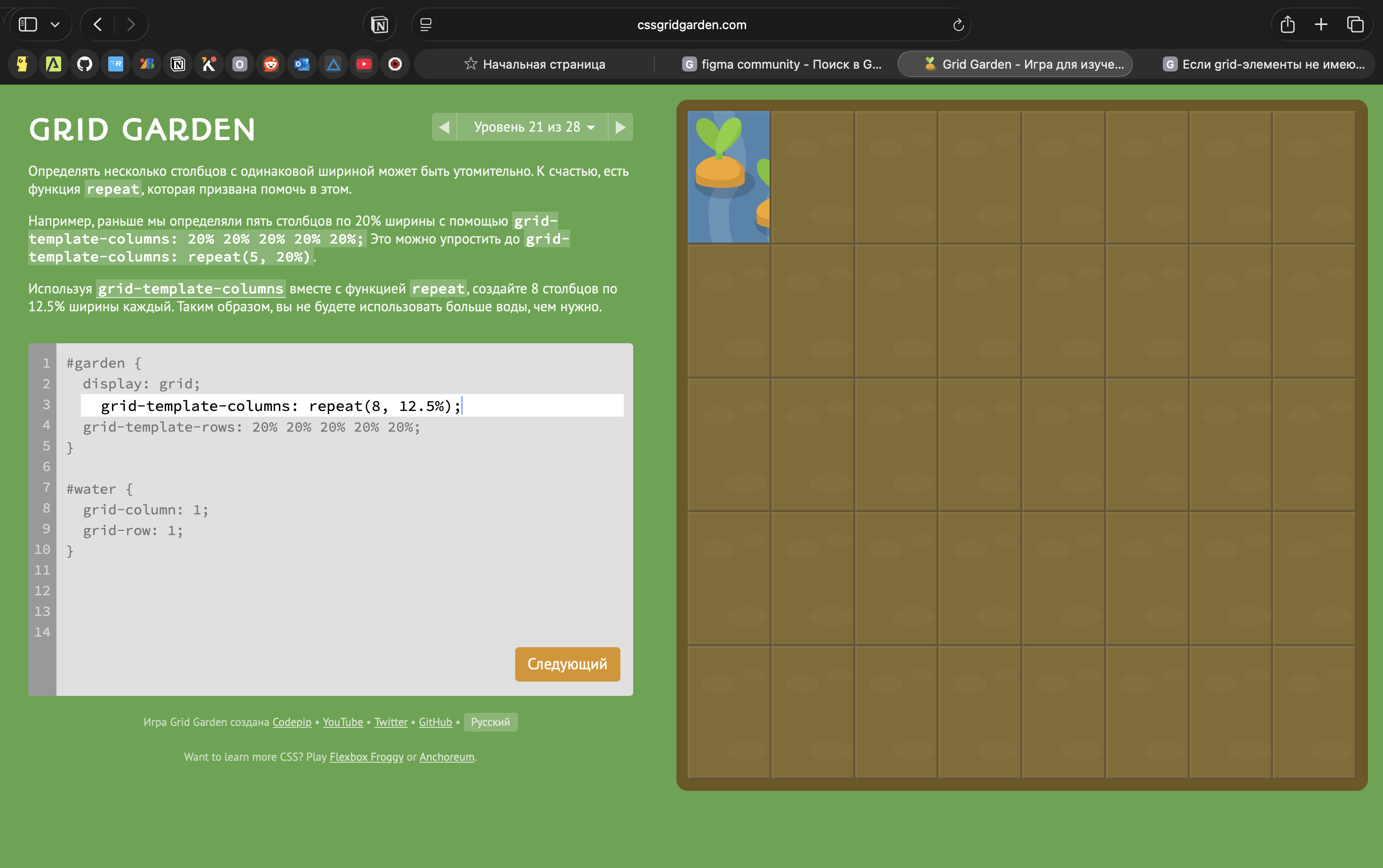Open the GitHub pinned tab
The height and width of the screenshot is (868, 1383).
click(x=84, y=64)
